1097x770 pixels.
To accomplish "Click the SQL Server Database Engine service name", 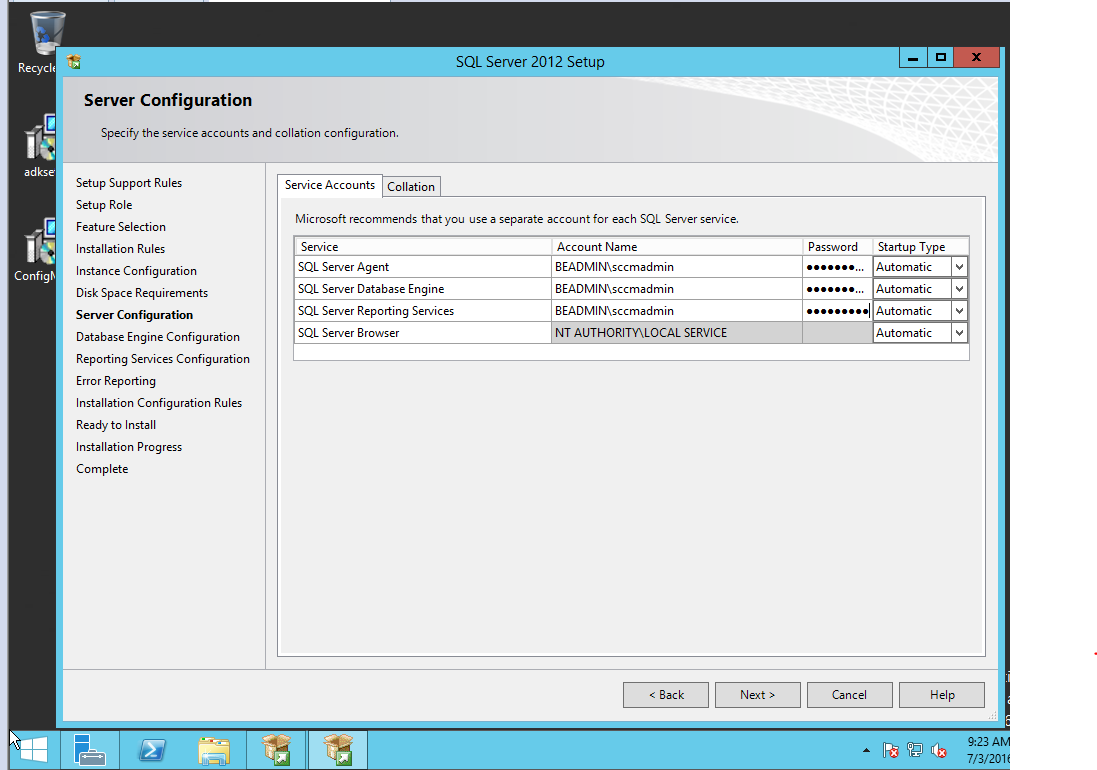I will click(371, 289).
